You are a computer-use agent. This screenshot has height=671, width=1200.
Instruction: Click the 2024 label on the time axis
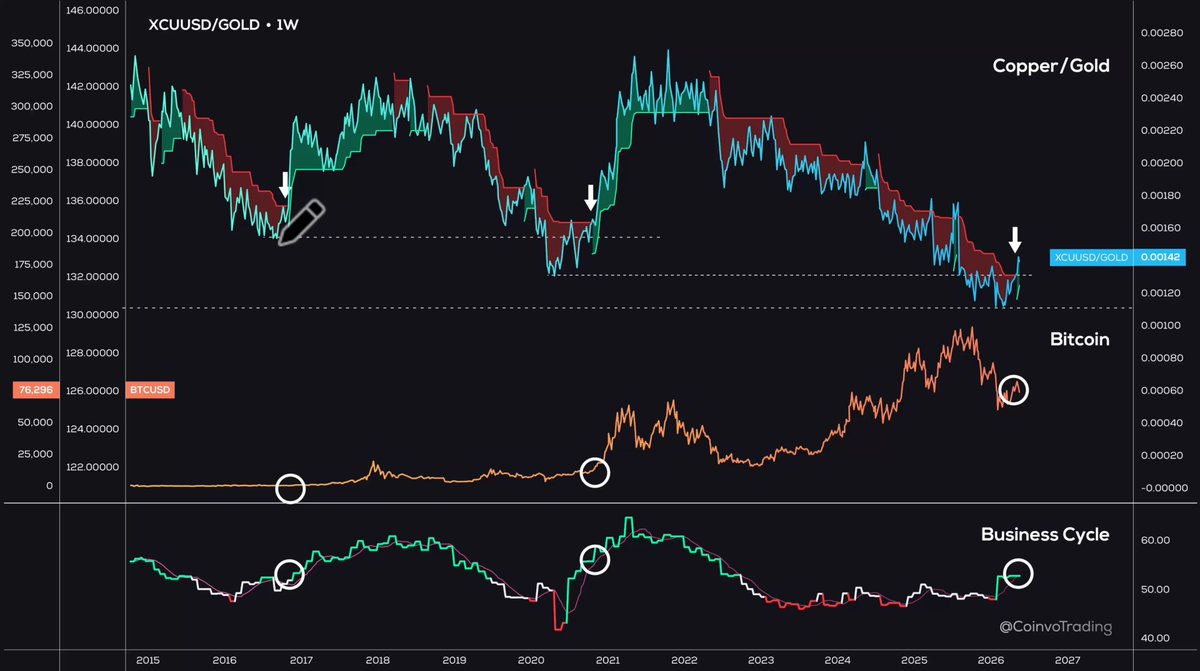click(x=837, y=660)
